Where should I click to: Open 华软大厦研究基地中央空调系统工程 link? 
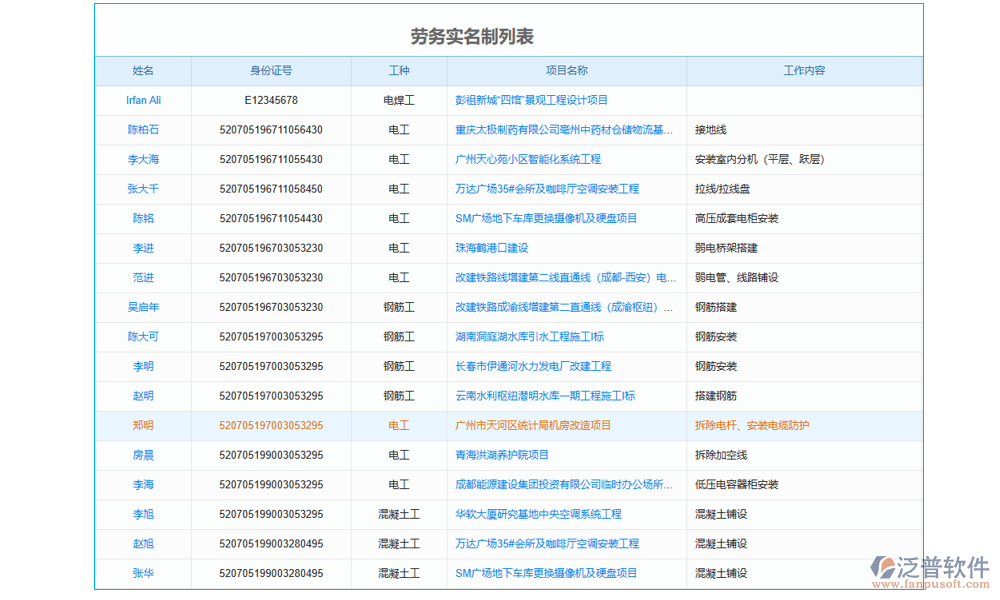(538, 514)
